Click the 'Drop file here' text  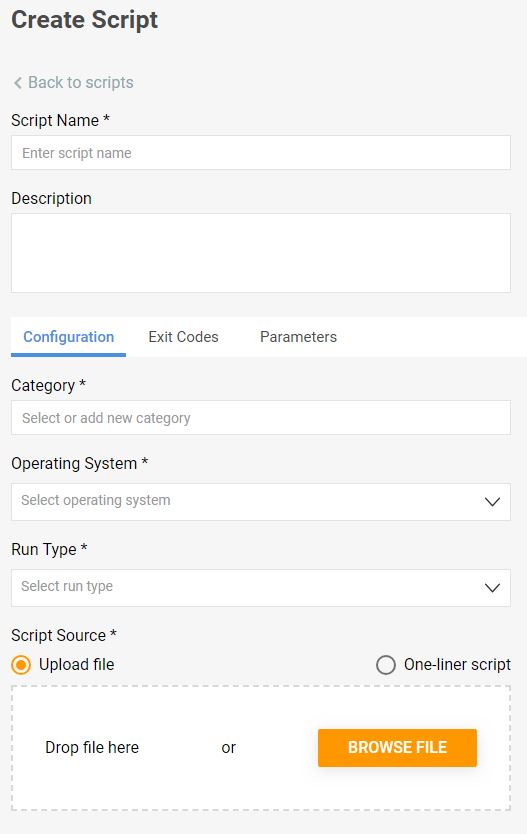pos(92,747)
